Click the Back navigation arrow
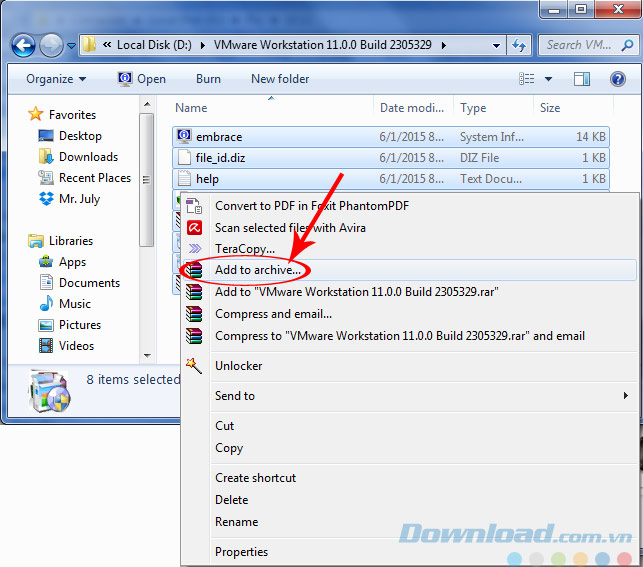Viewport: 643px width, 567px height. tap(23, 45)
